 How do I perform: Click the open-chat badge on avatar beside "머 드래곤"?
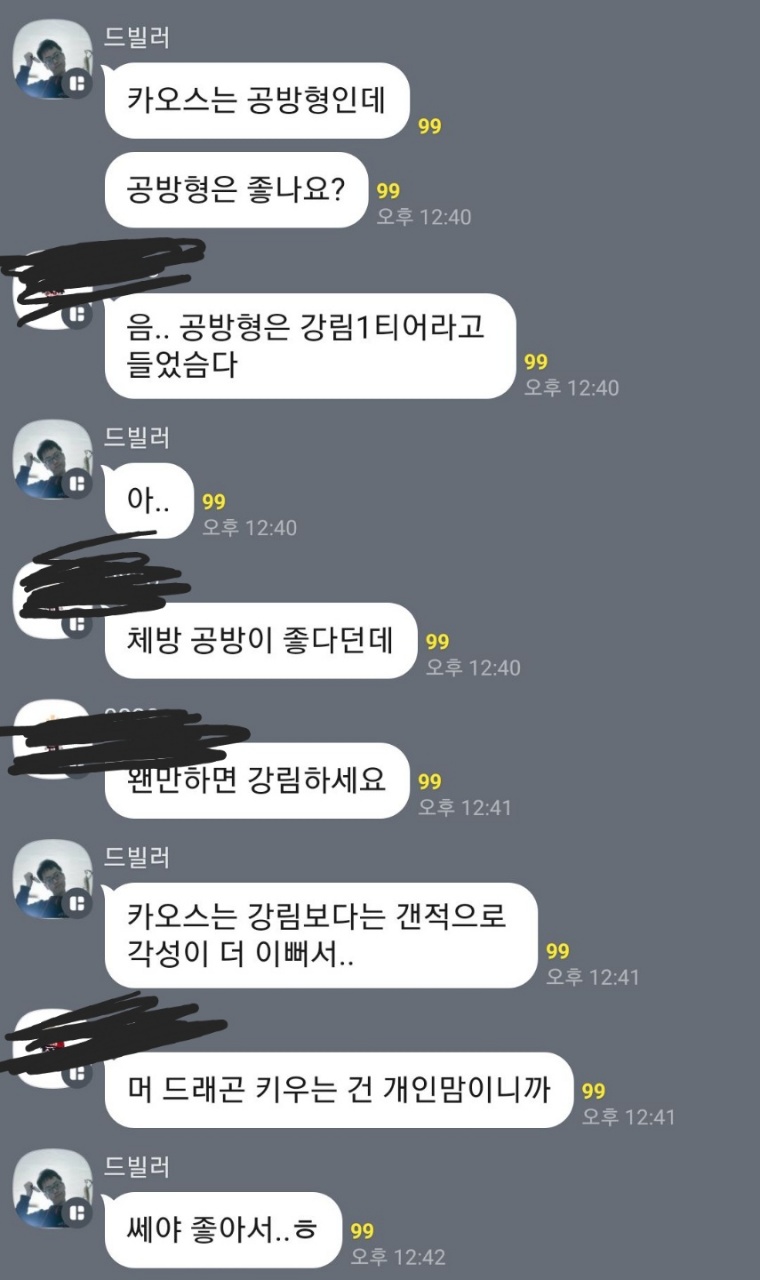tap(76, 1073)
